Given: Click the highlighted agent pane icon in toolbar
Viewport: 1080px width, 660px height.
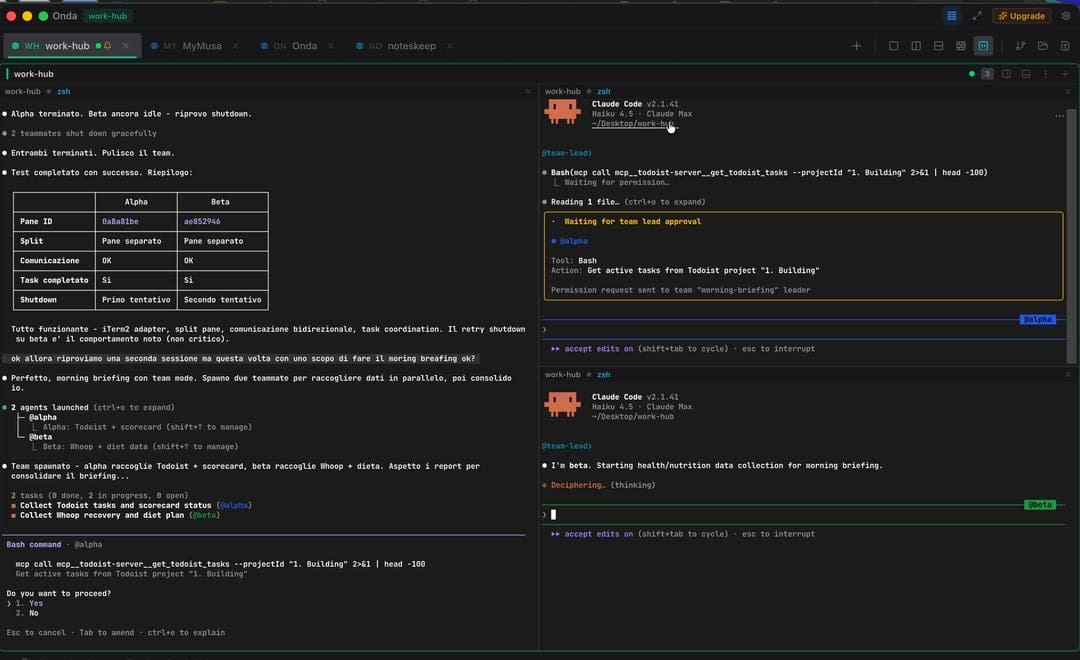Looking at the screenshot, I should tap(984, 46).
